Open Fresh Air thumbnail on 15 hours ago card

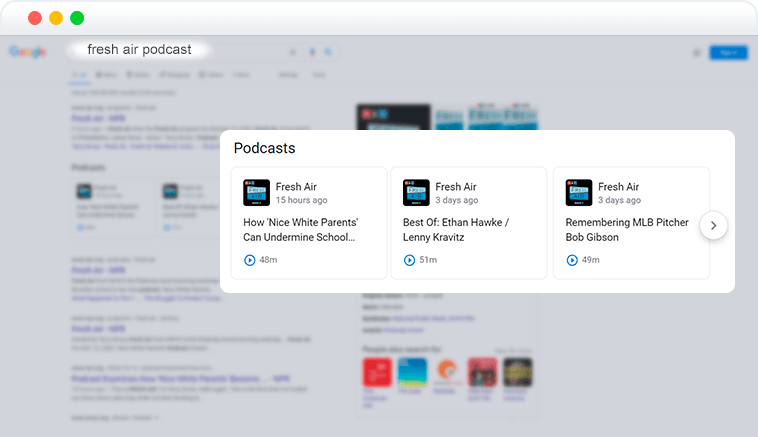tap(256, 192)
